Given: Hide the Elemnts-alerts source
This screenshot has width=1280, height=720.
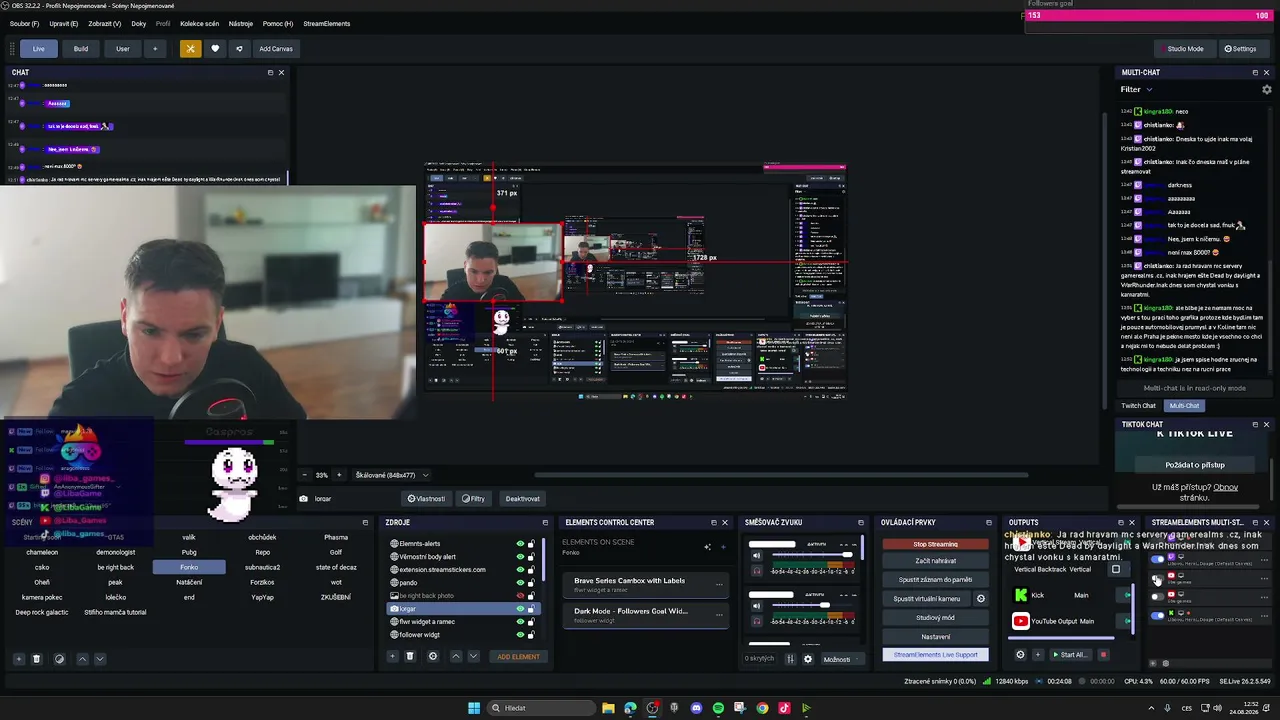Looking at the screenshot, I should click(x=520, y=544).
